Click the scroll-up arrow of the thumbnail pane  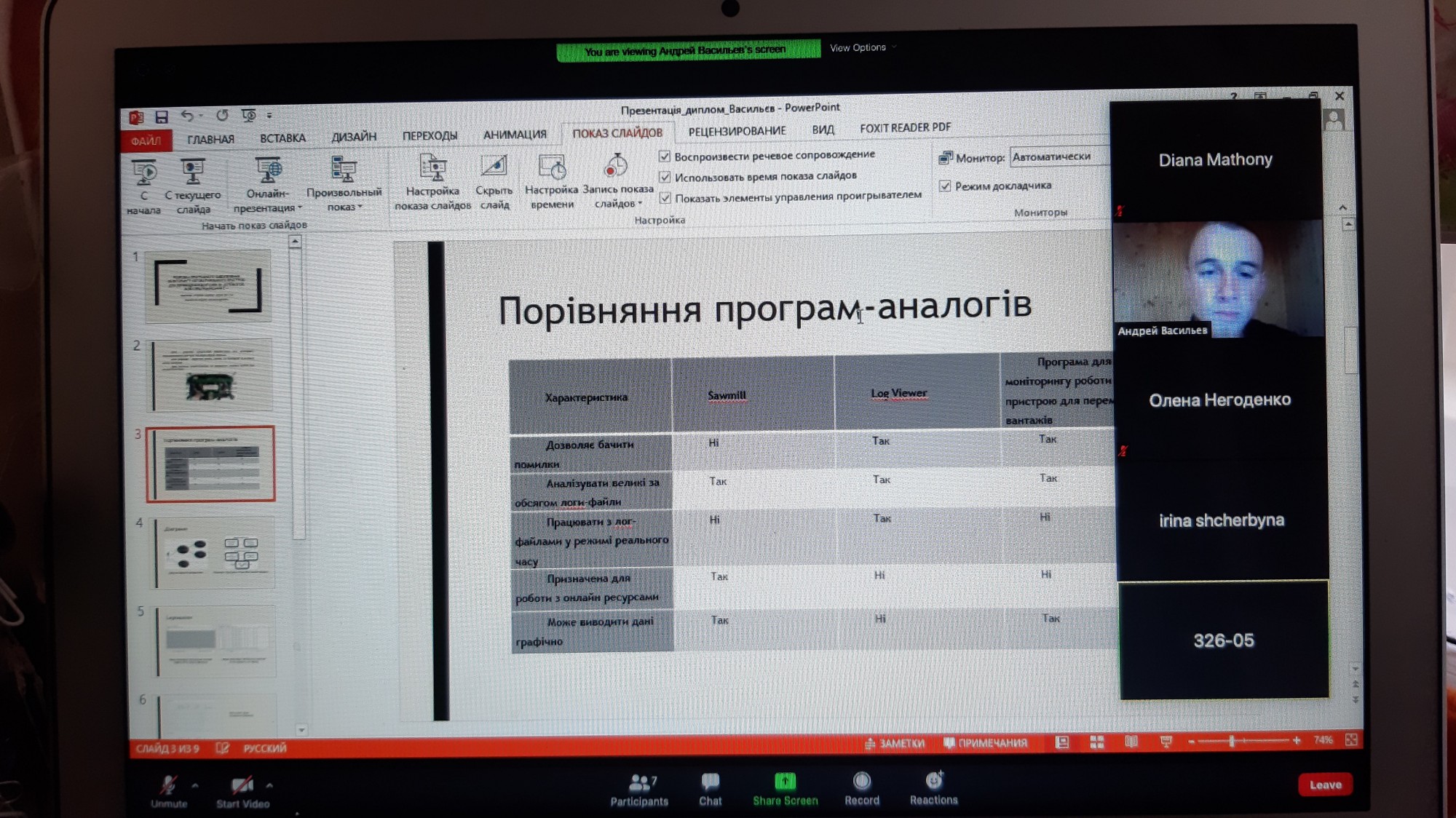(x=295, y=242)
